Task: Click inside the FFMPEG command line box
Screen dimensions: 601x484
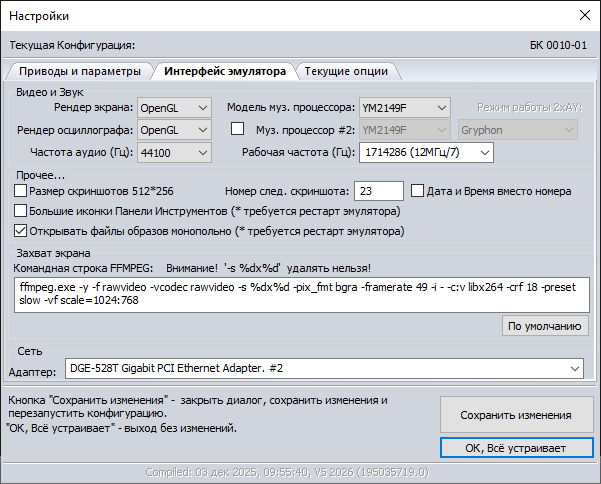Action: click(x=300, y=294)
